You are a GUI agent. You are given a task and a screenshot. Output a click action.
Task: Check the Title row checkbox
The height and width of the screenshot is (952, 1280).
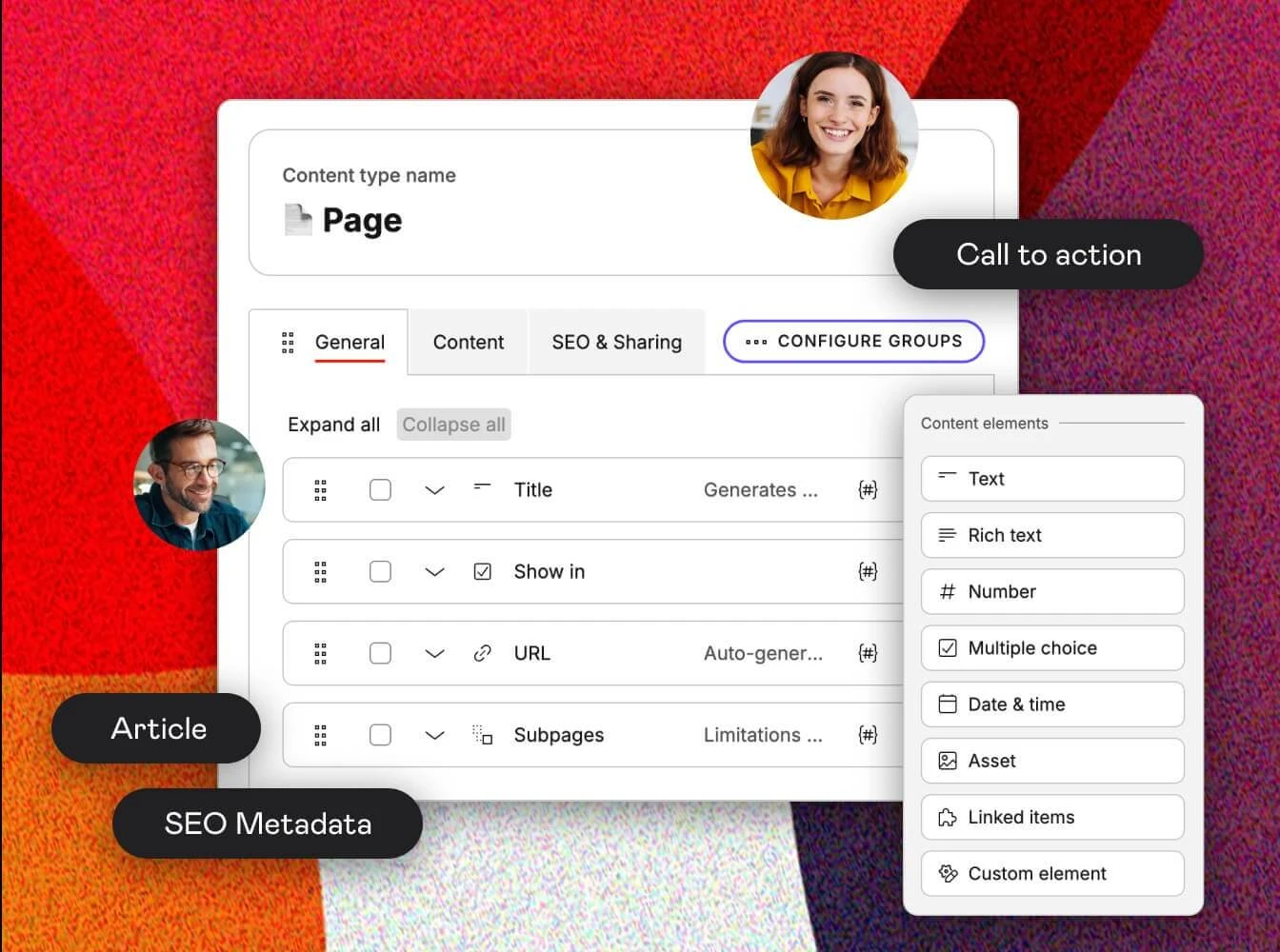380,489
